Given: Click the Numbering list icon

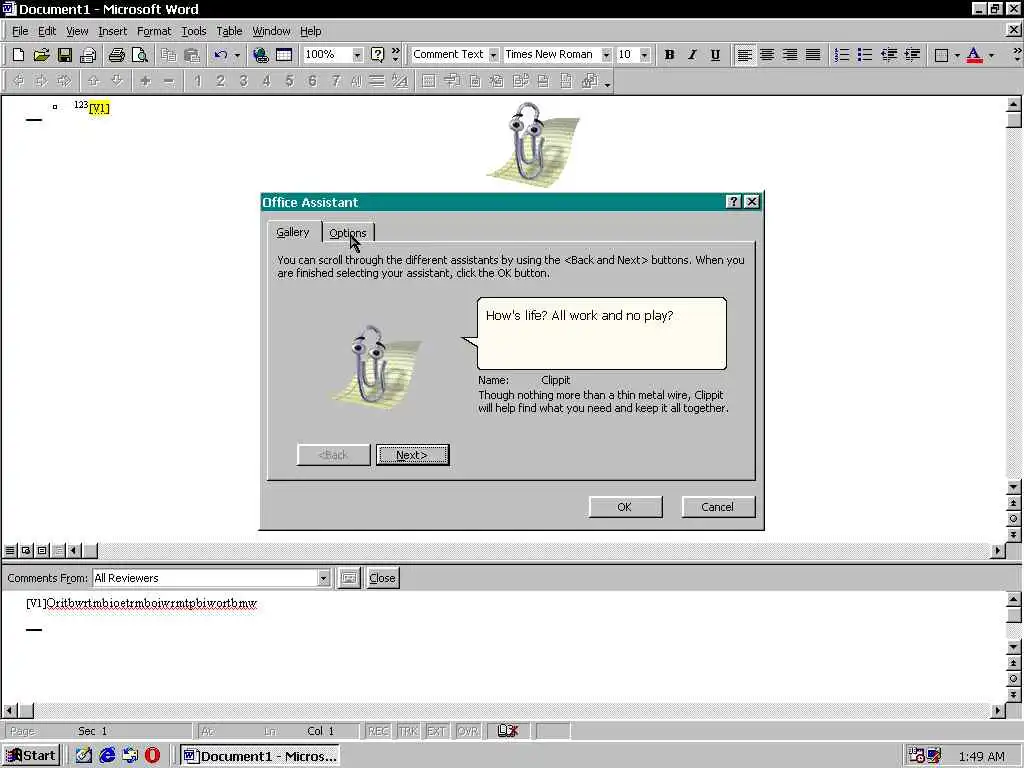Looking at the screenshot, I should [x=842, y=55].
